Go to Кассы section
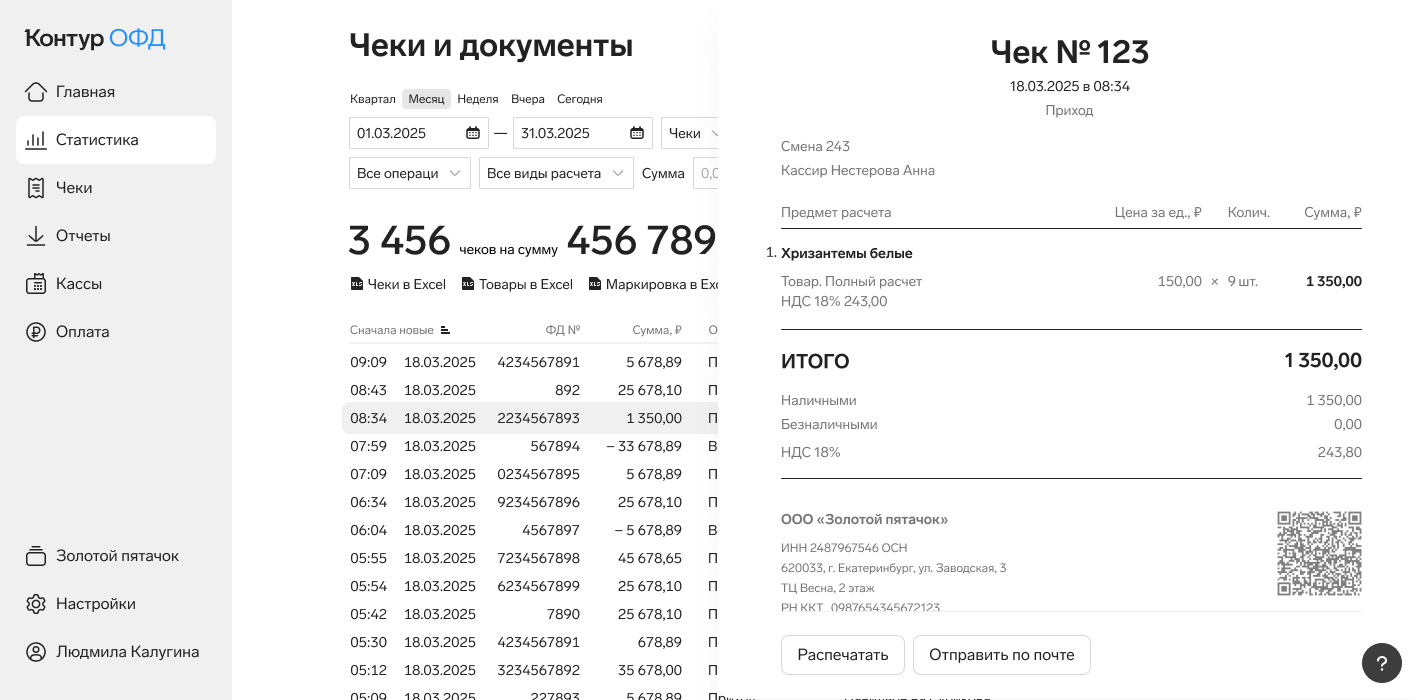 tap(116, 284)
